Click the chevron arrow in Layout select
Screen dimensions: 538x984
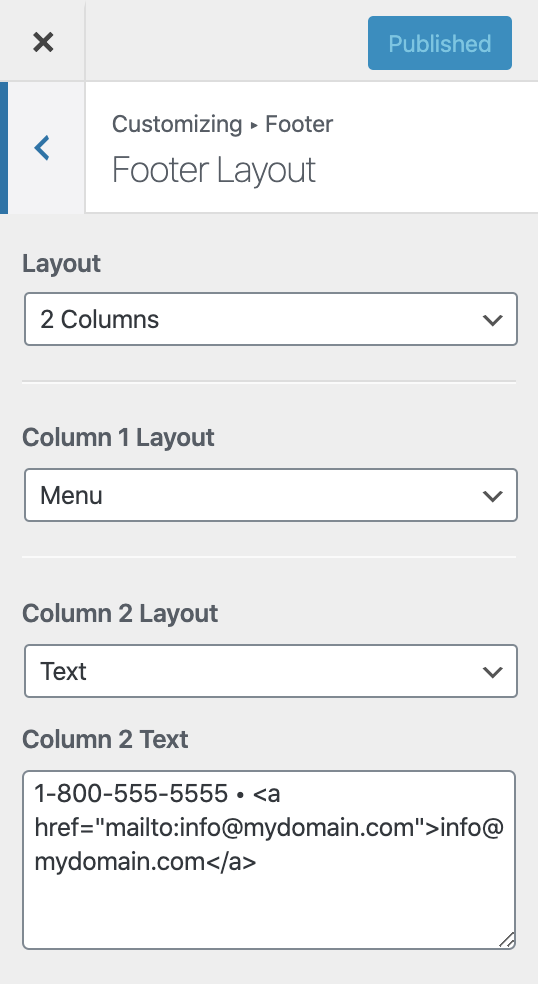(493, 320)
